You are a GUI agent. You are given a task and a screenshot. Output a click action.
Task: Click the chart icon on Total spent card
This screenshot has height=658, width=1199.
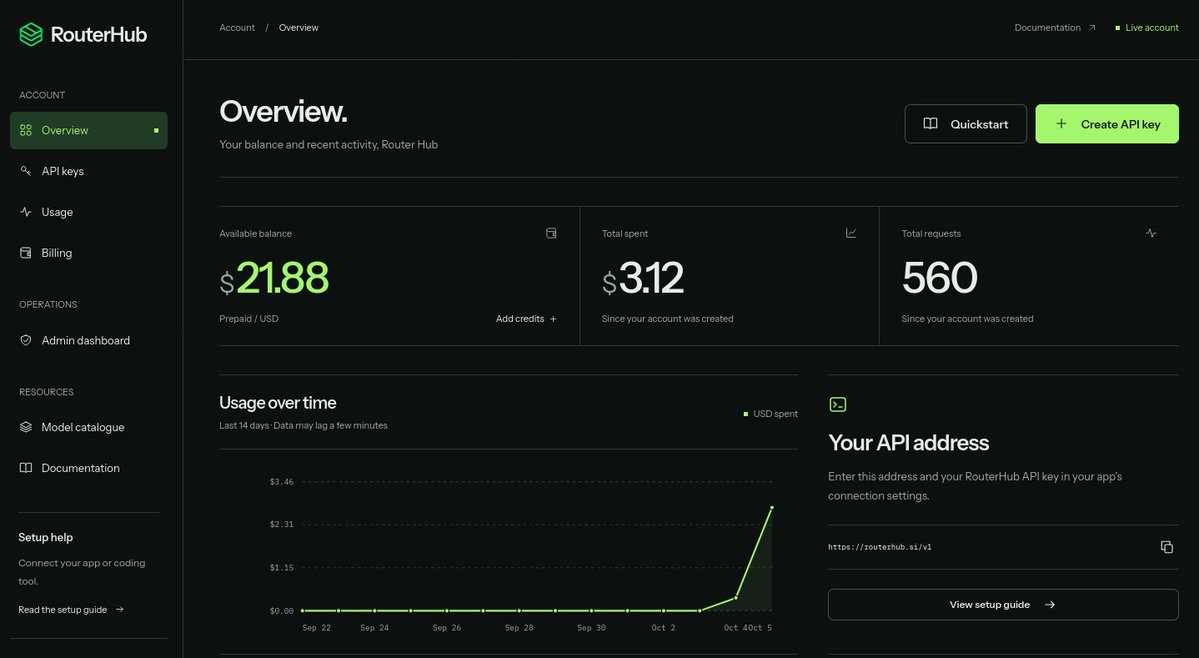click(851, 233)
